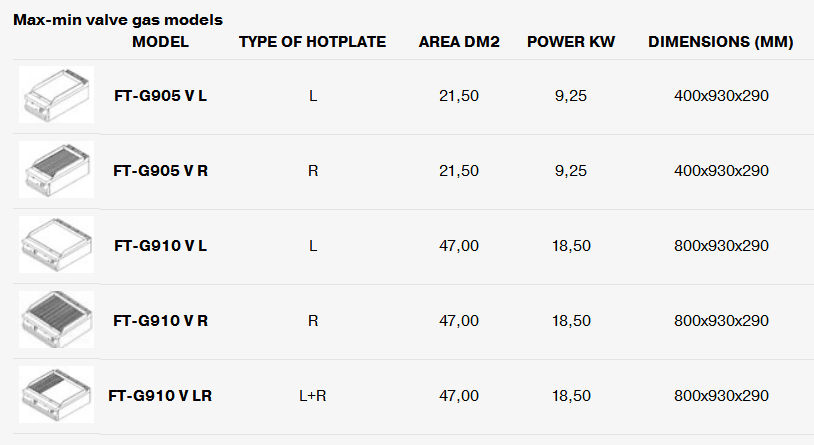Viewport: 814px width, 445px height.
Task: Click the FT-G905 V L model name
Action: point(160,96)
